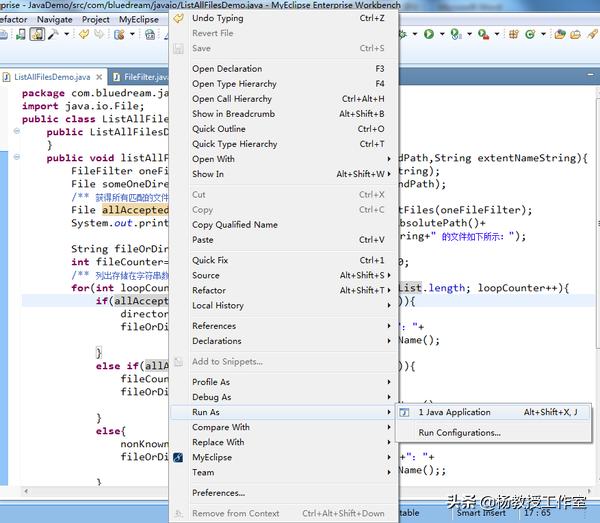Click the Java Application launch icon
This screenshot has width=600, height=523.
[405, 412]
